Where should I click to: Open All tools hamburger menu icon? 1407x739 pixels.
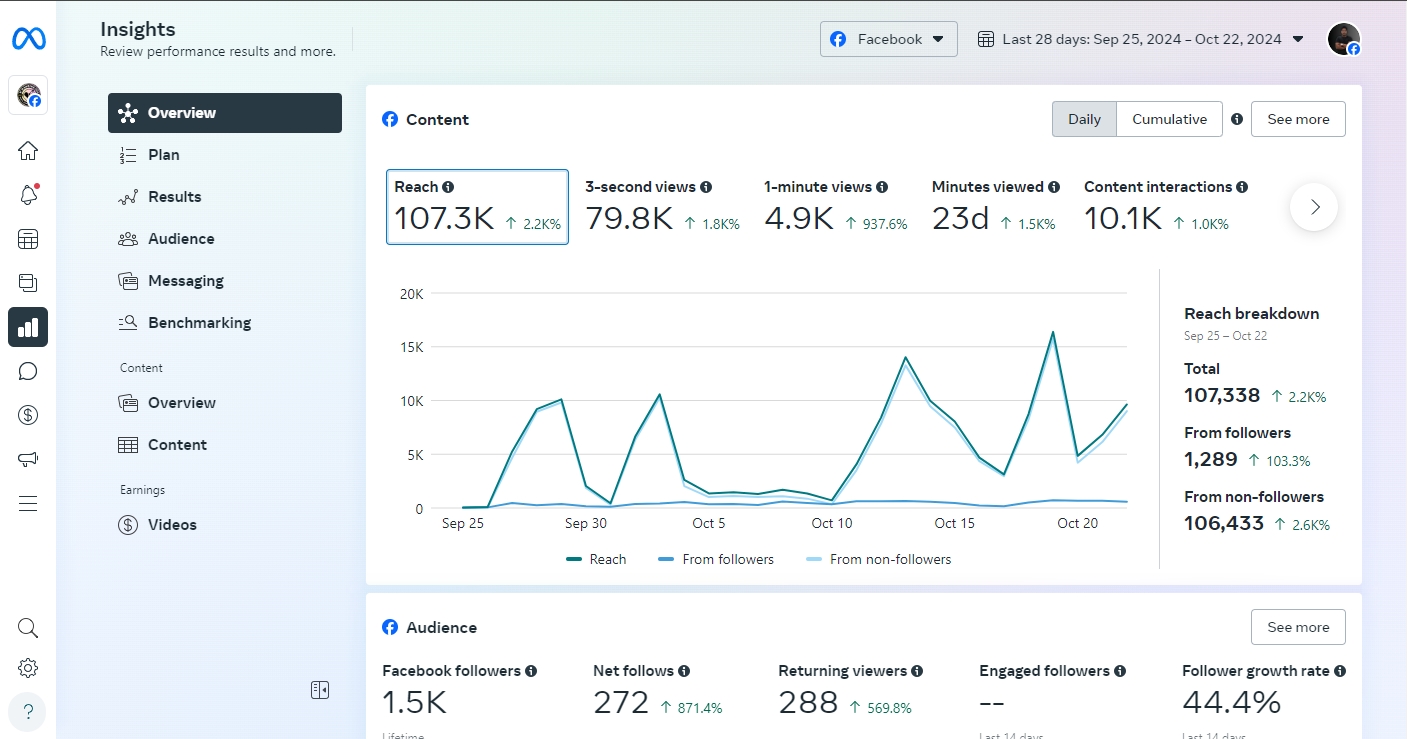[x=28, y=503]
